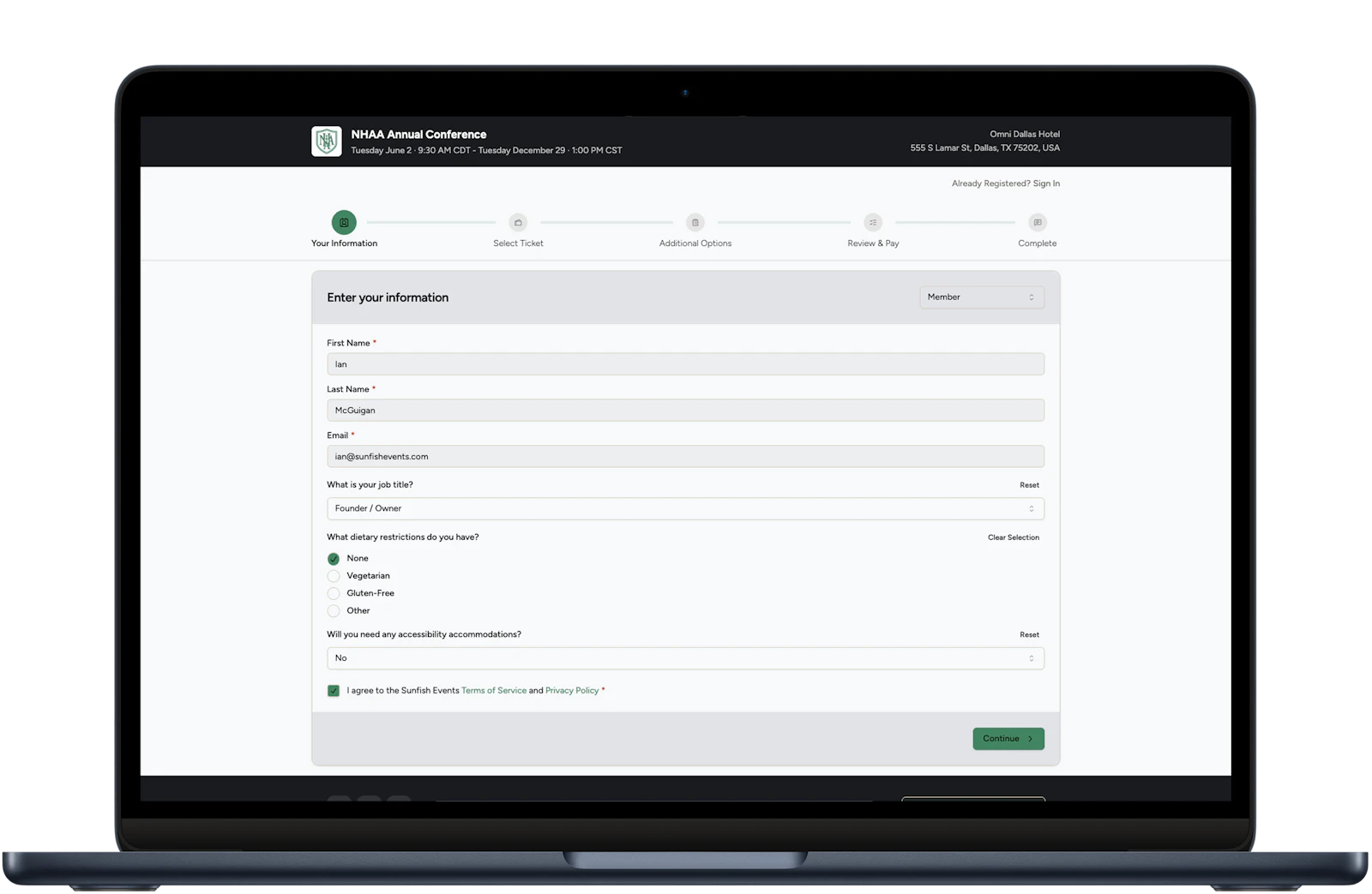Select the None dietary restriction
1372x894 pixels.
click(x=334, y=559)
